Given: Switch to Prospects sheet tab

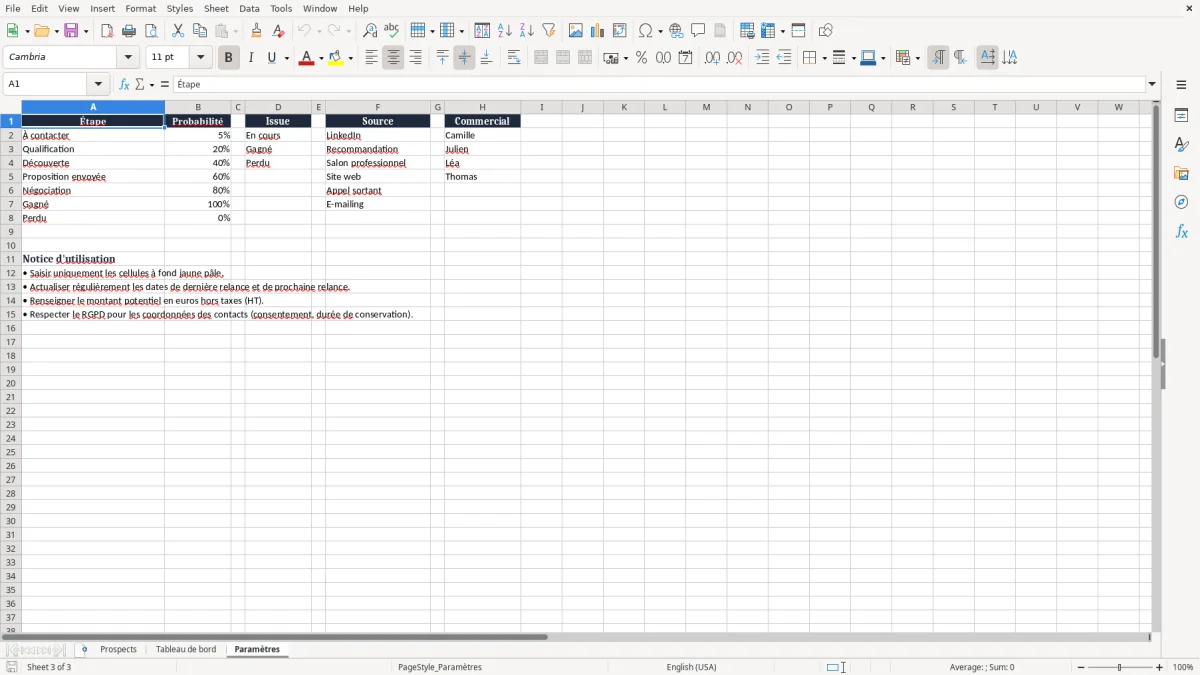Looking at the screenshot, I should (118, 650).
